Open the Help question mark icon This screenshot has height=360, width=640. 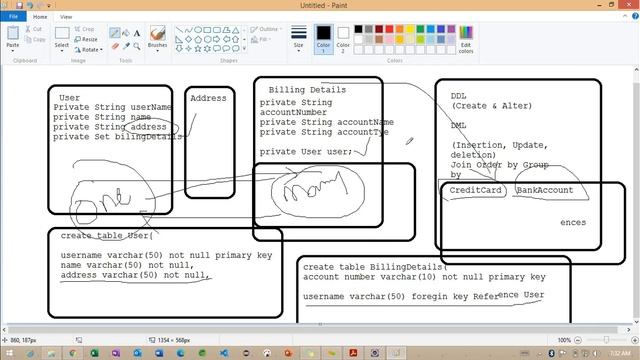coord(635,16)
